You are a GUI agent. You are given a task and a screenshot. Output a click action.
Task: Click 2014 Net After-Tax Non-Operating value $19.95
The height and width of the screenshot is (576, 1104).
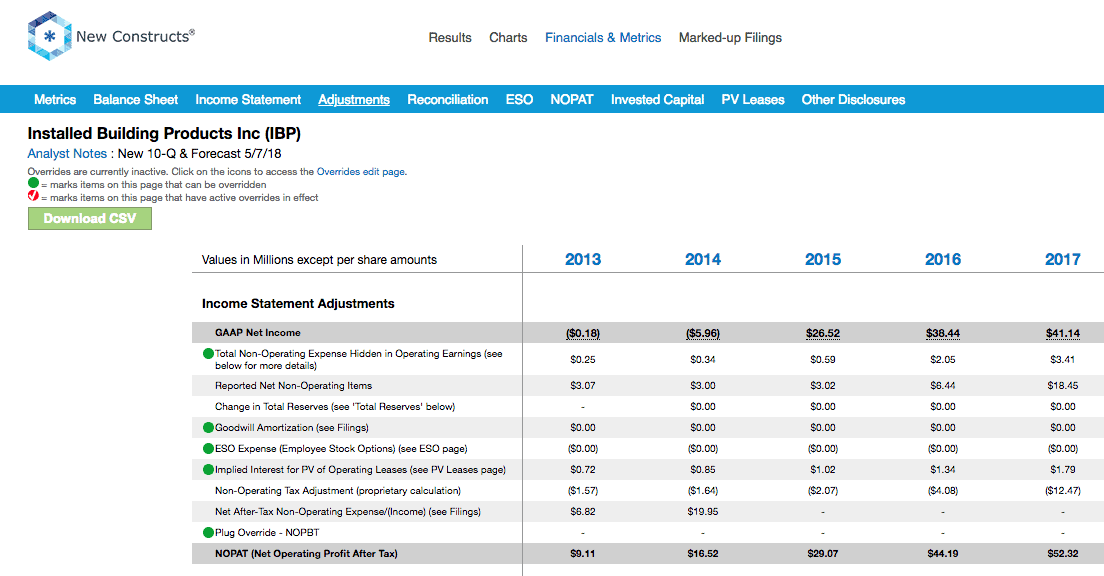point(703,511)
